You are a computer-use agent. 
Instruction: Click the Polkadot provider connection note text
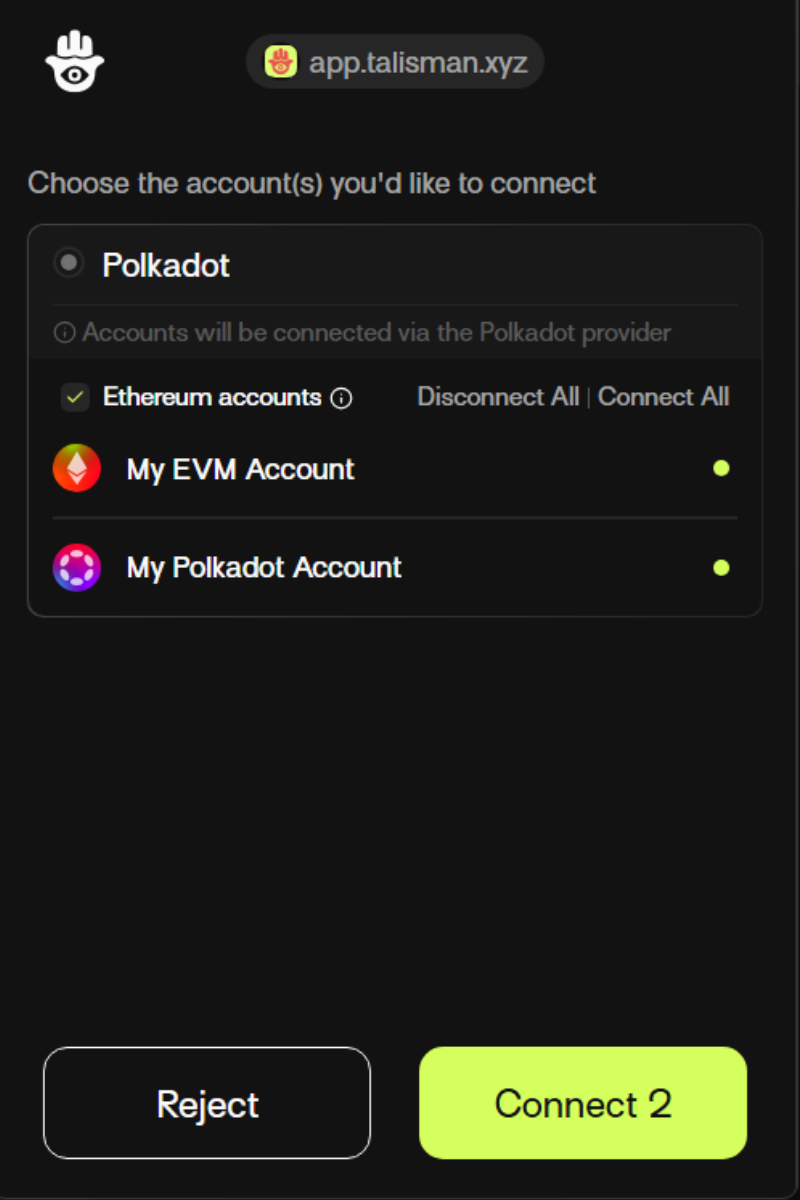pos(376,333)
